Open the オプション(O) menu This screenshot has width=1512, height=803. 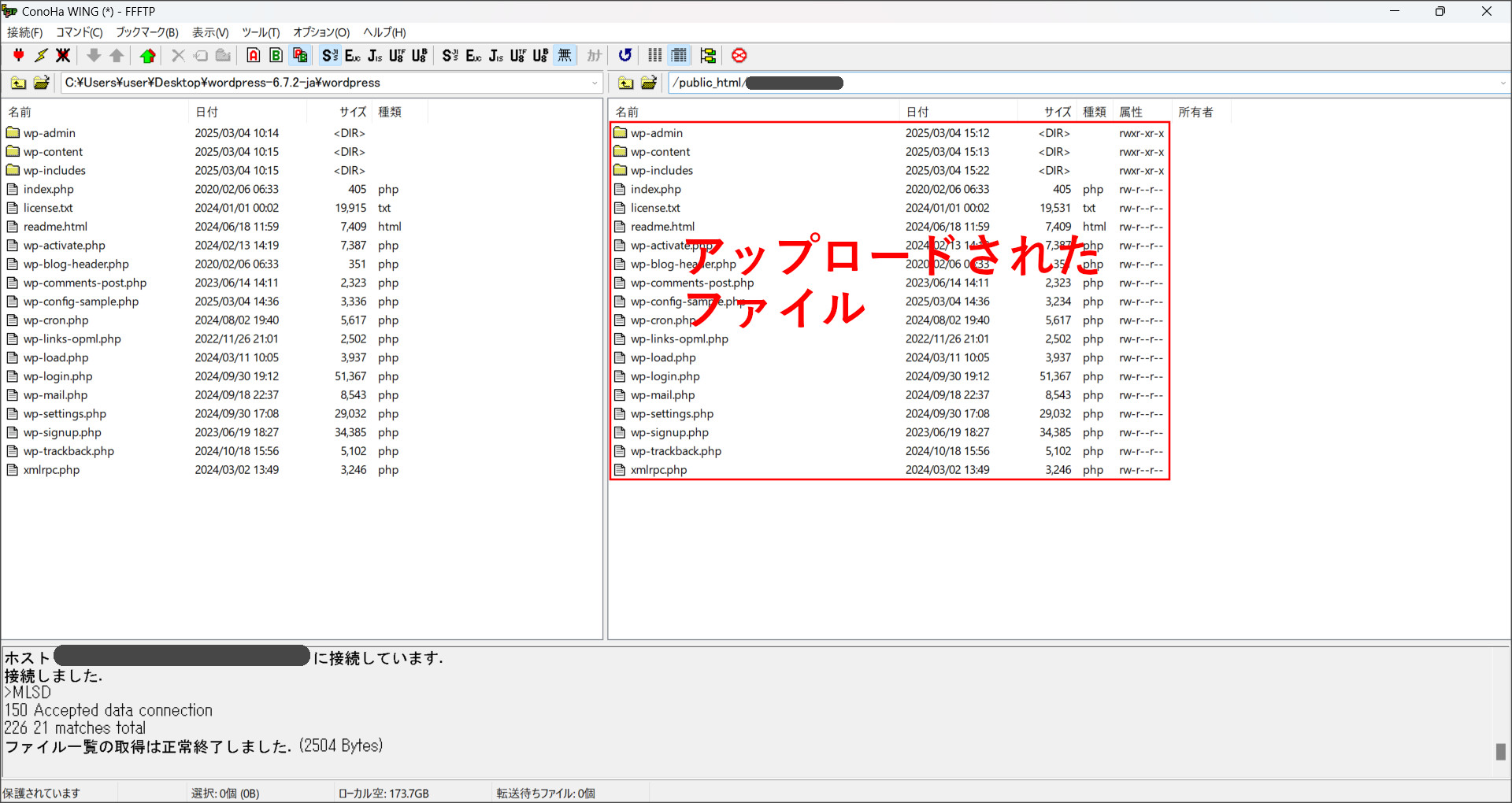[x=321, y=32]
